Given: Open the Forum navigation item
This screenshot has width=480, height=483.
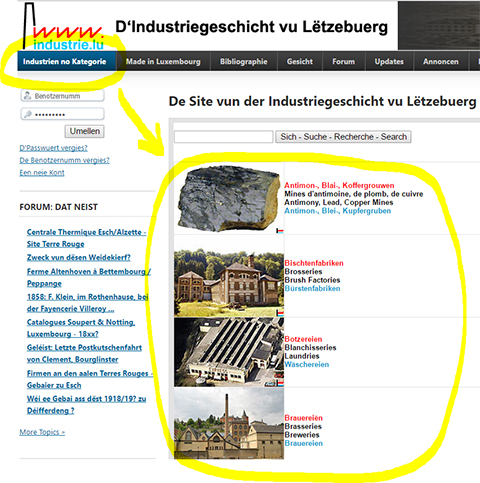Looking at the screenshot, I should coord(344,62).
